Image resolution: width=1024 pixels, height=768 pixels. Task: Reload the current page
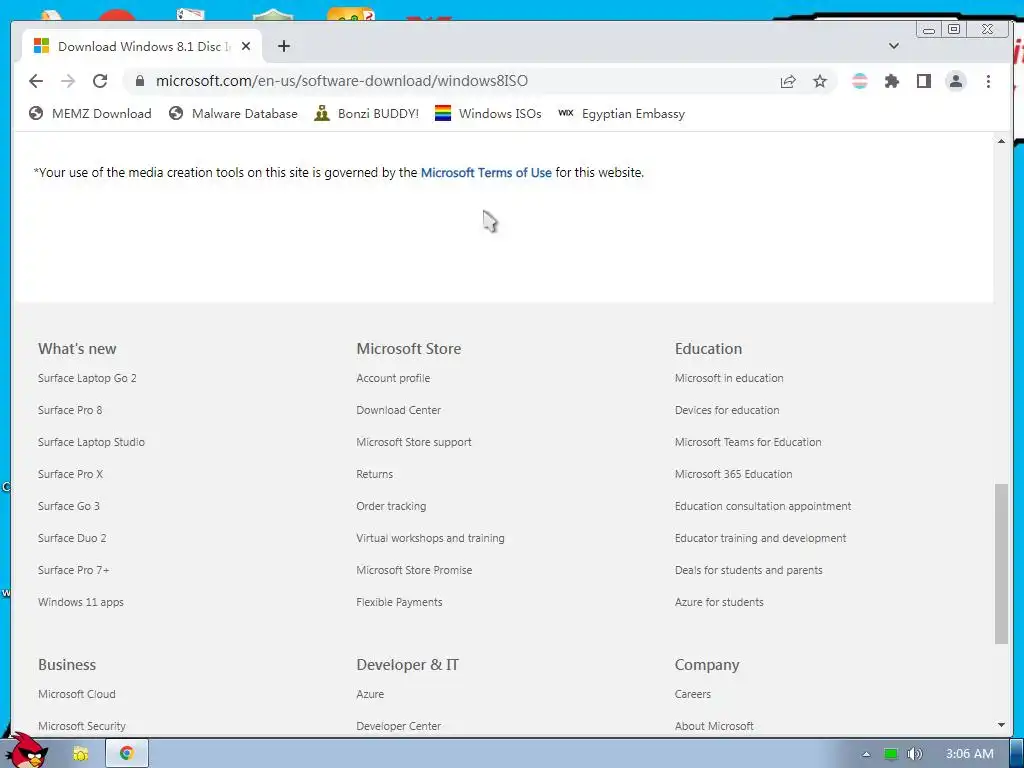100,81
